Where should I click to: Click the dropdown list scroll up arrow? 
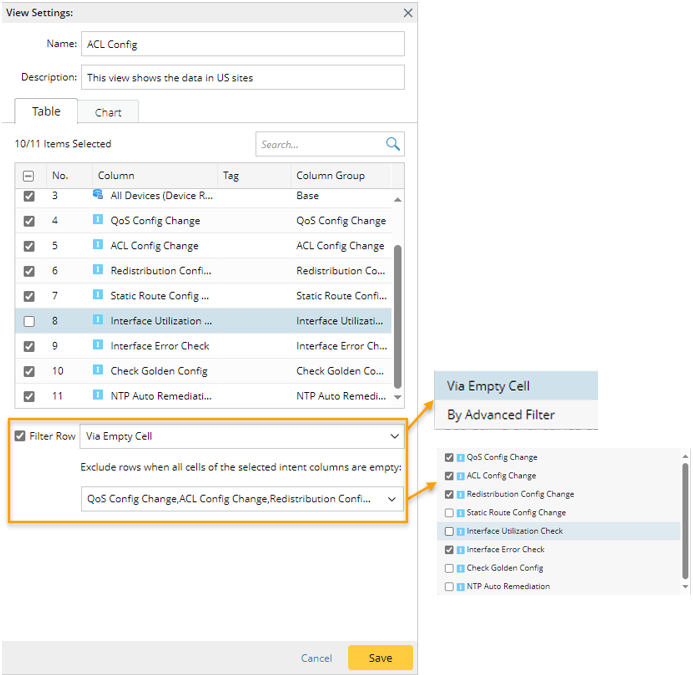point(685,457)
